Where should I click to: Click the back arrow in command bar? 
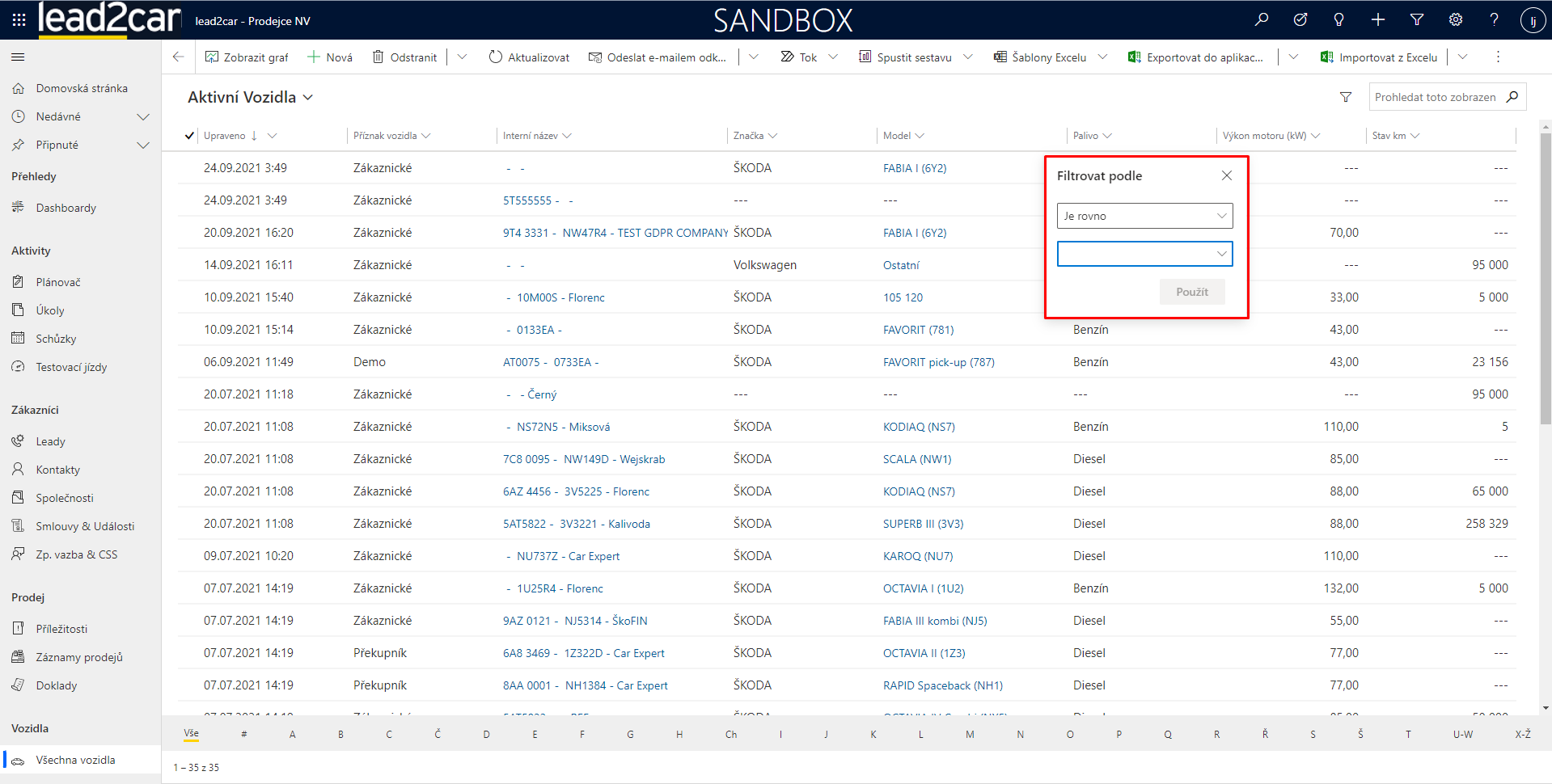pos(179,57)
